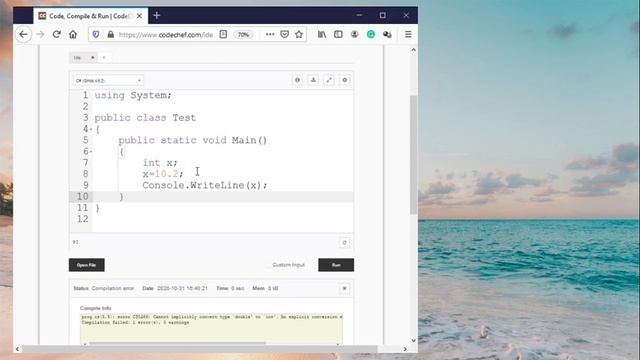
Task: Open tracking protection shield info
Action: [x=96, y=35]
